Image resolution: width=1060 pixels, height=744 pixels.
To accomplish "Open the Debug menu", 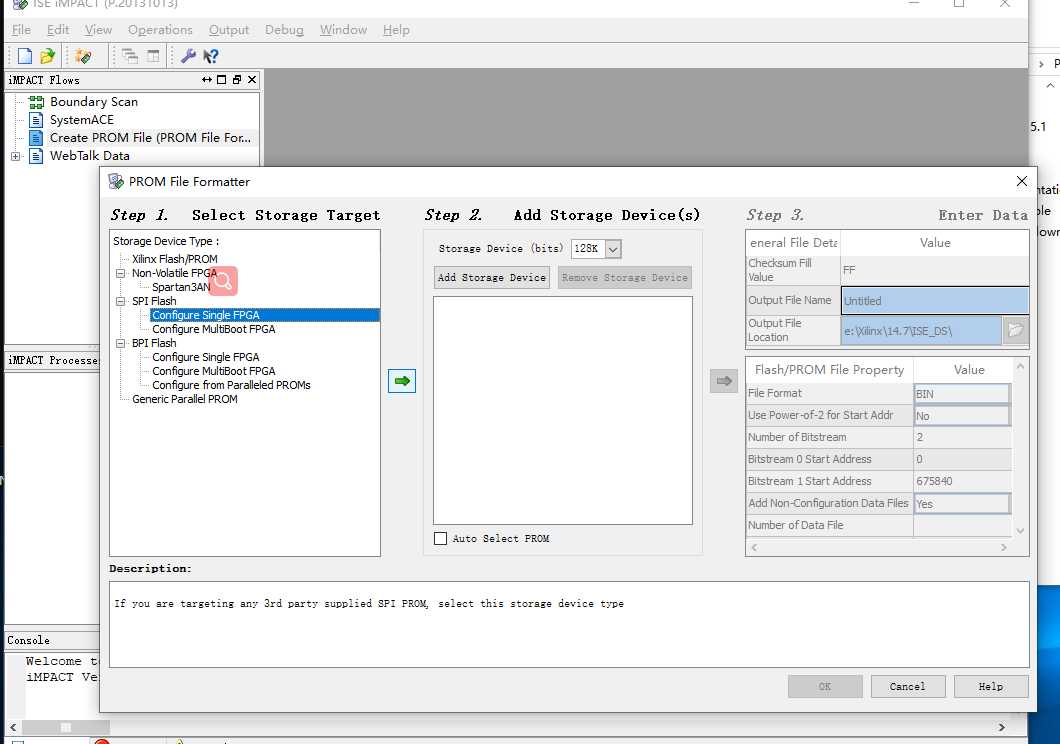I will coord(284,30).
